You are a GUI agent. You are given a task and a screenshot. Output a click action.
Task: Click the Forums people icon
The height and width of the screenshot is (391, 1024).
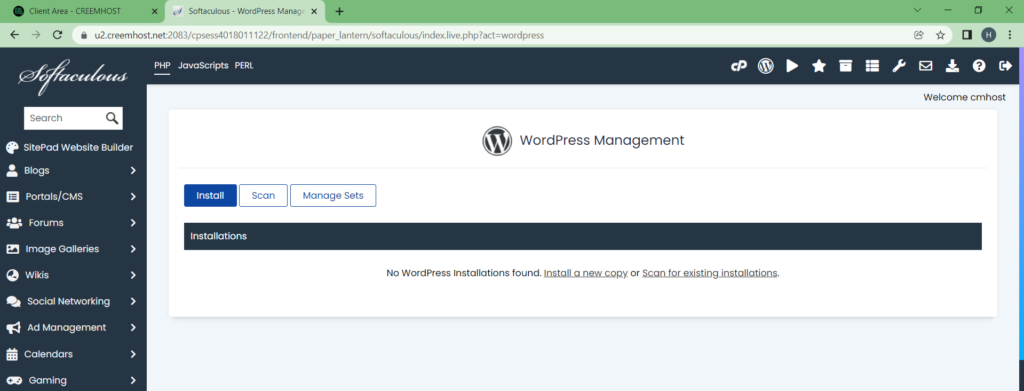tap(14, 223)
